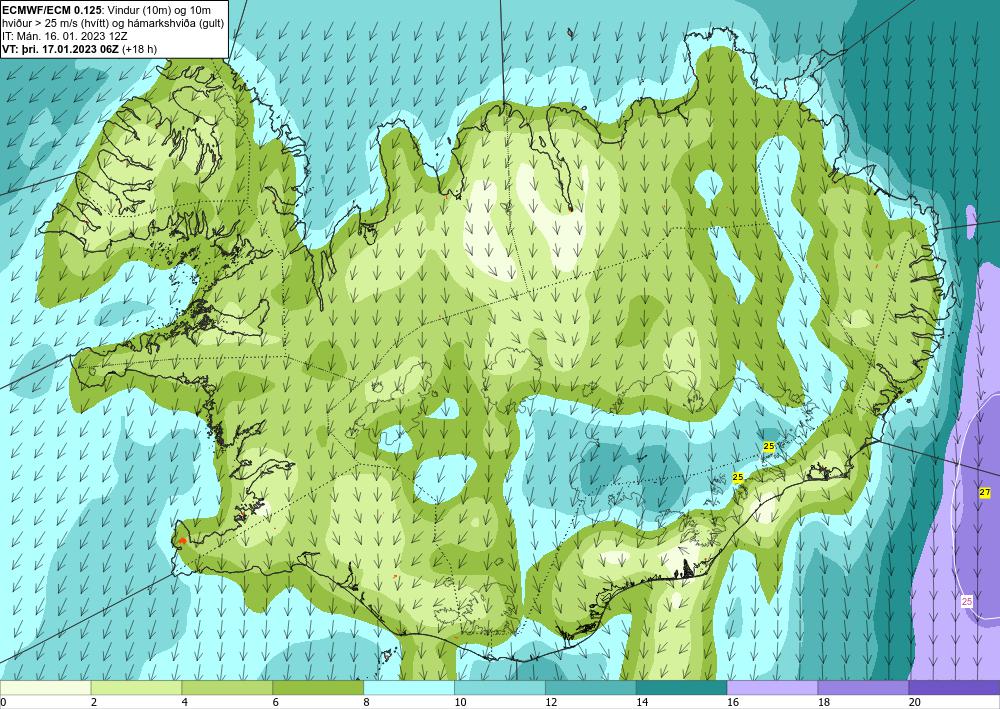Select the light green 2–4 m/s legend swatch
The image size is (1000, 709).
pyautogui.click(x=136, y=688)
